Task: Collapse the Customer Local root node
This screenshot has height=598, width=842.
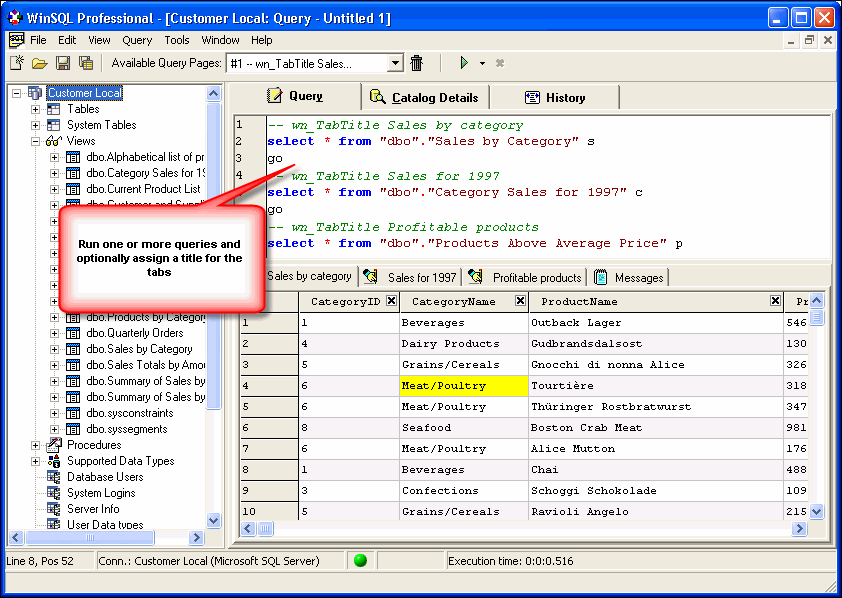Action: 17,93
